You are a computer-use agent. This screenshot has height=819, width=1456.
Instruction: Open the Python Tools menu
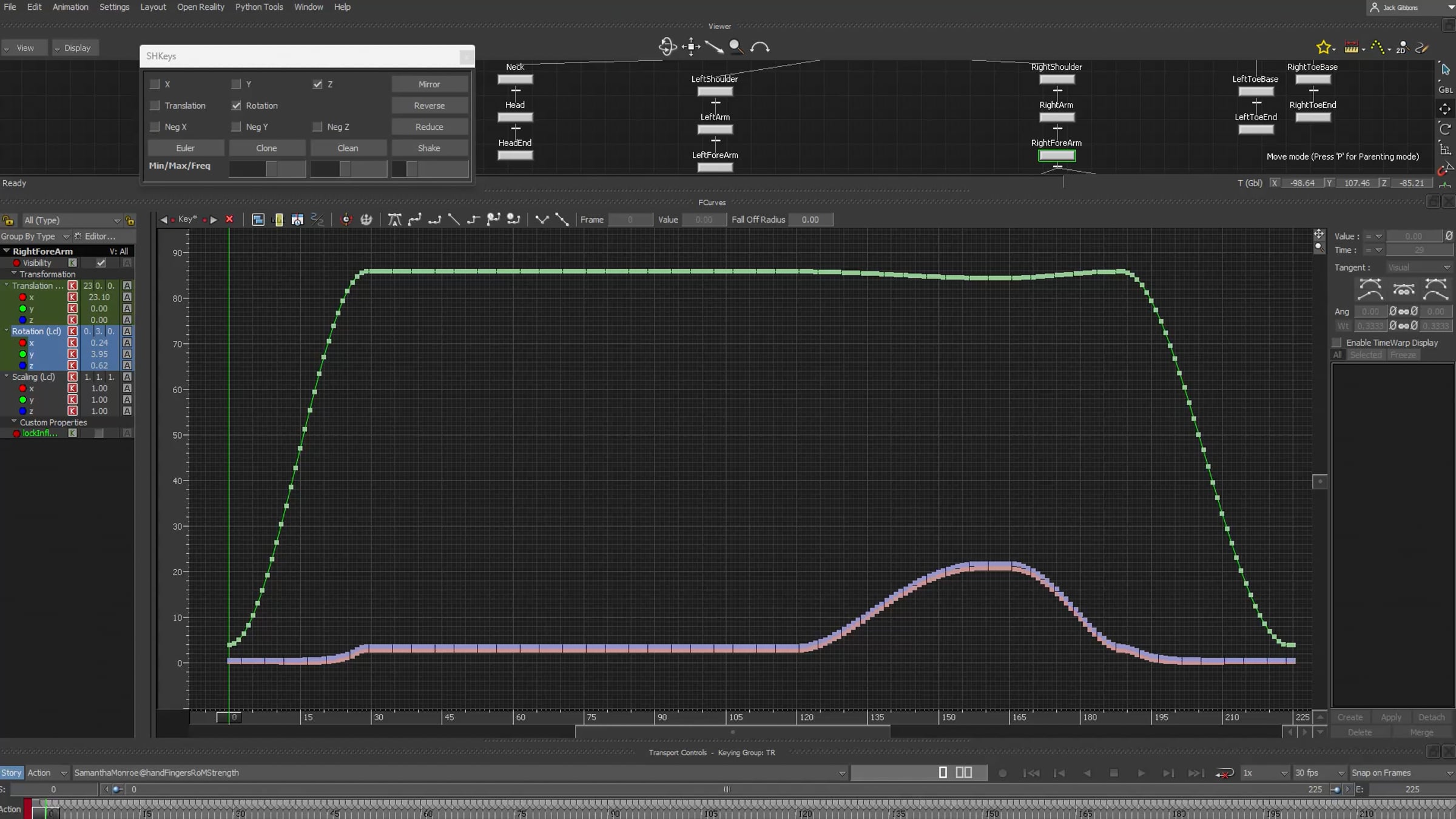tap(259, 7)
